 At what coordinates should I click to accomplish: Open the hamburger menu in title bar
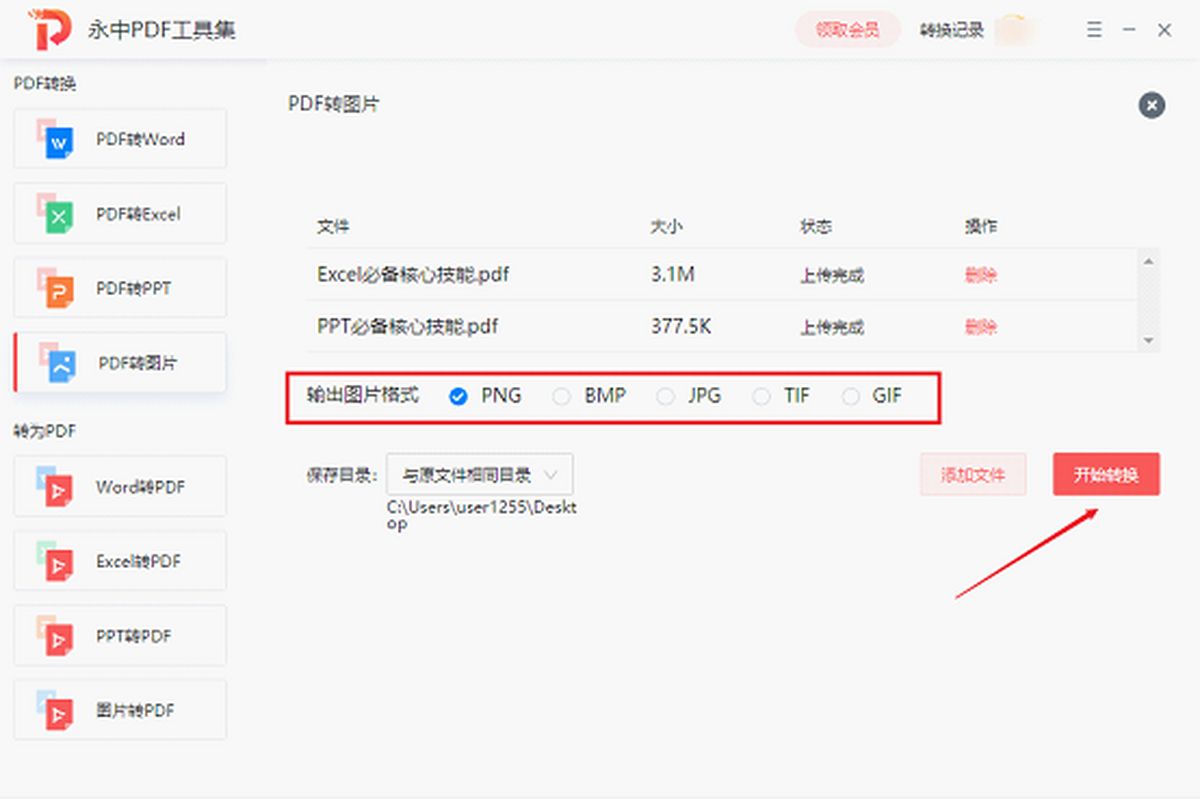click(1095, 30)
